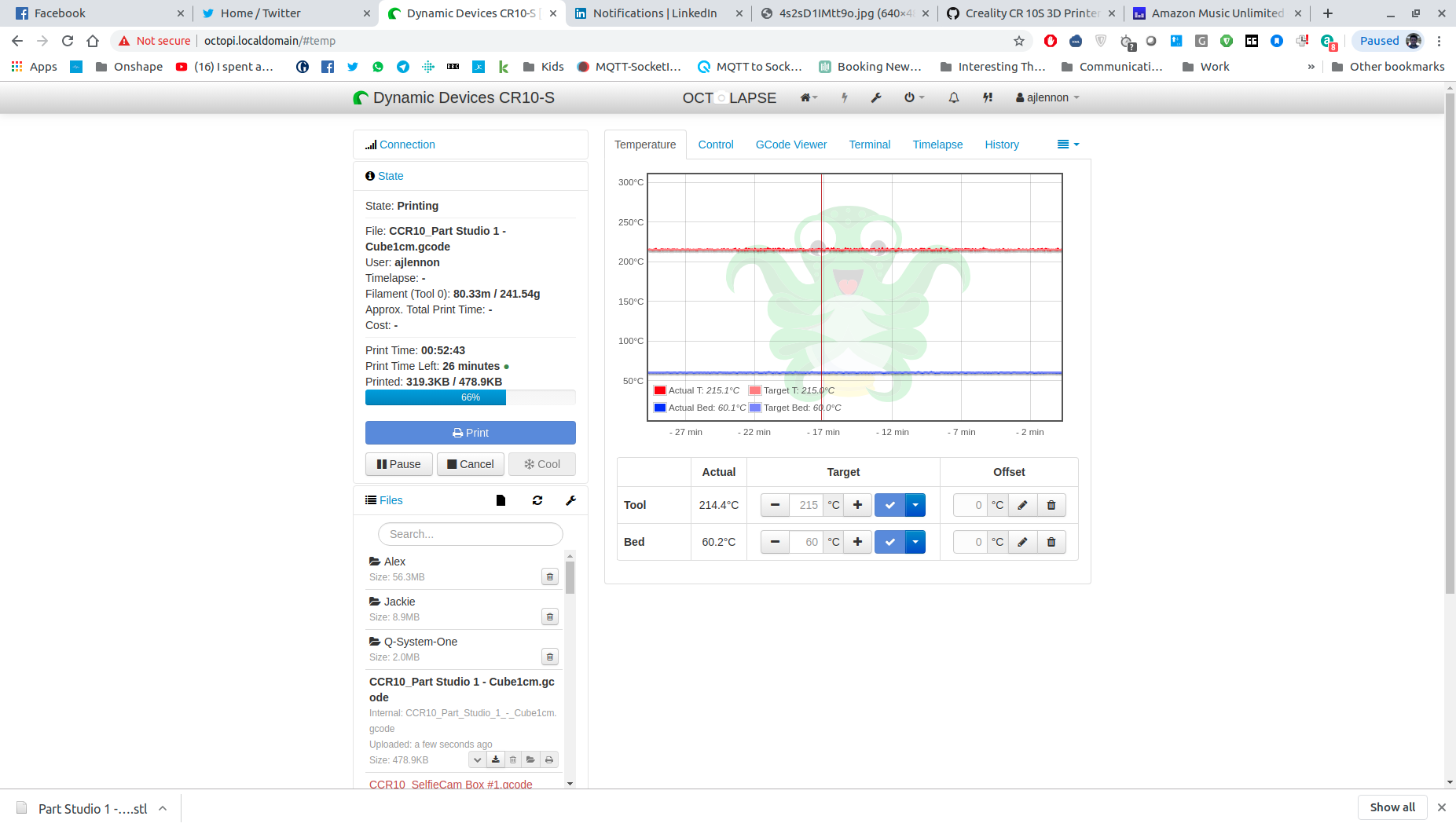The image size is (1456, 827).
Task: Collapse the State panel
Action: point(391,176)
